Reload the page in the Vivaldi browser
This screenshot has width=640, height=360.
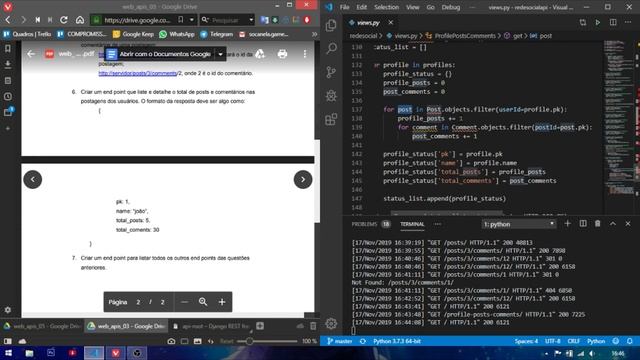click(64, 20)
